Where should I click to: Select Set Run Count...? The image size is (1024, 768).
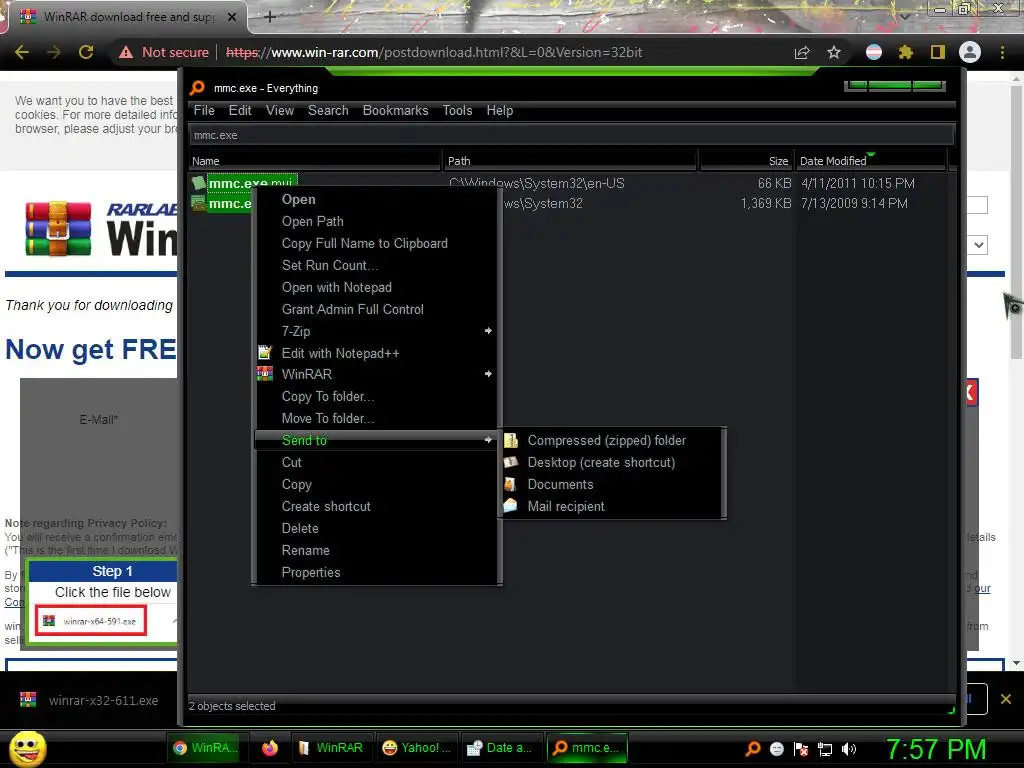[376, 265]
